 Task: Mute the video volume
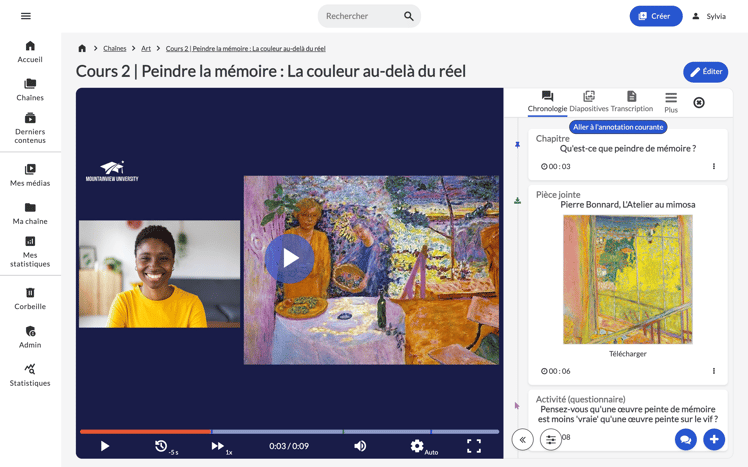(x=360, y=446)
